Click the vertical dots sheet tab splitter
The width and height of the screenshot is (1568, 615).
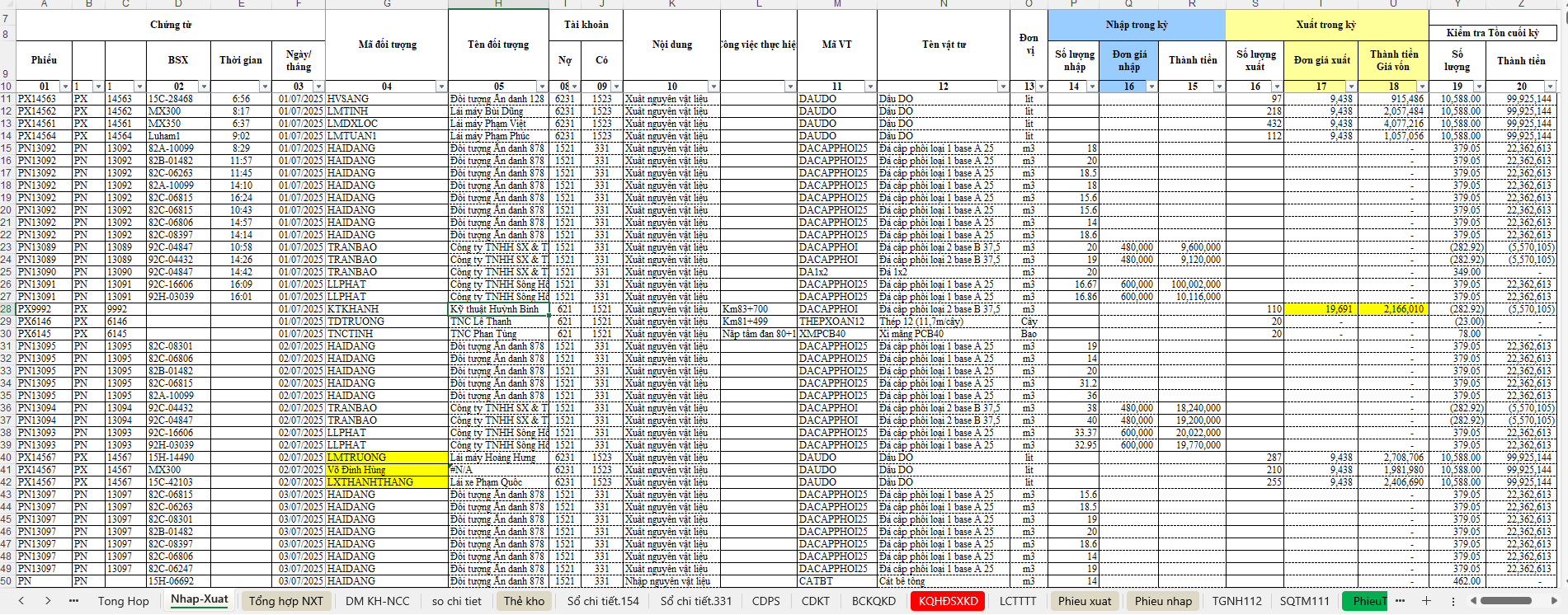point(1453,601)
